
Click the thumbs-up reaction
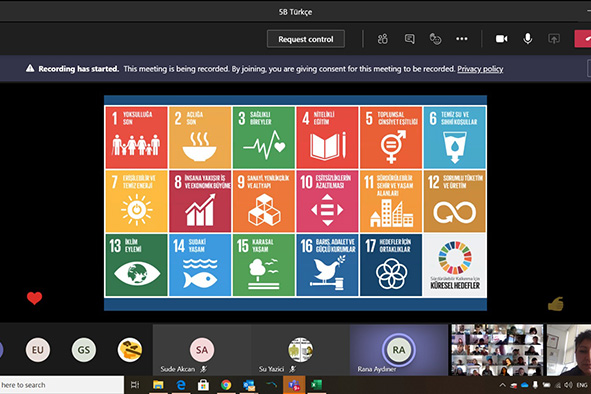point(556,304)
